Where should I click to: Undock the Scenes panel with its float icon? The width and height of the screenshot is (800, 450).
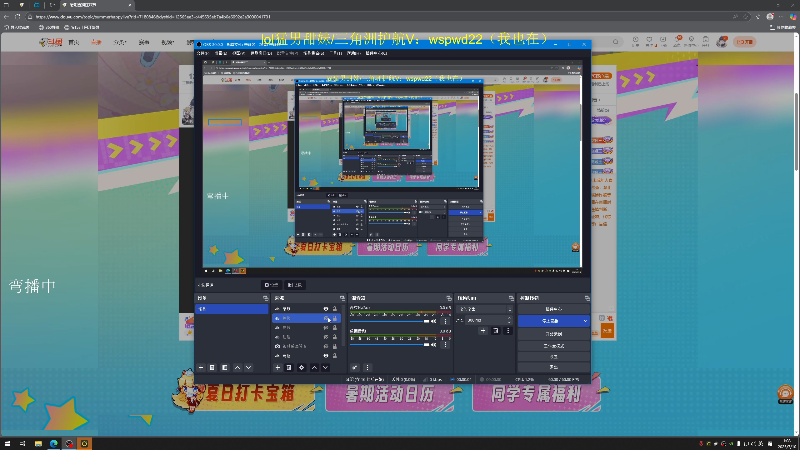[x=265, y=298]
